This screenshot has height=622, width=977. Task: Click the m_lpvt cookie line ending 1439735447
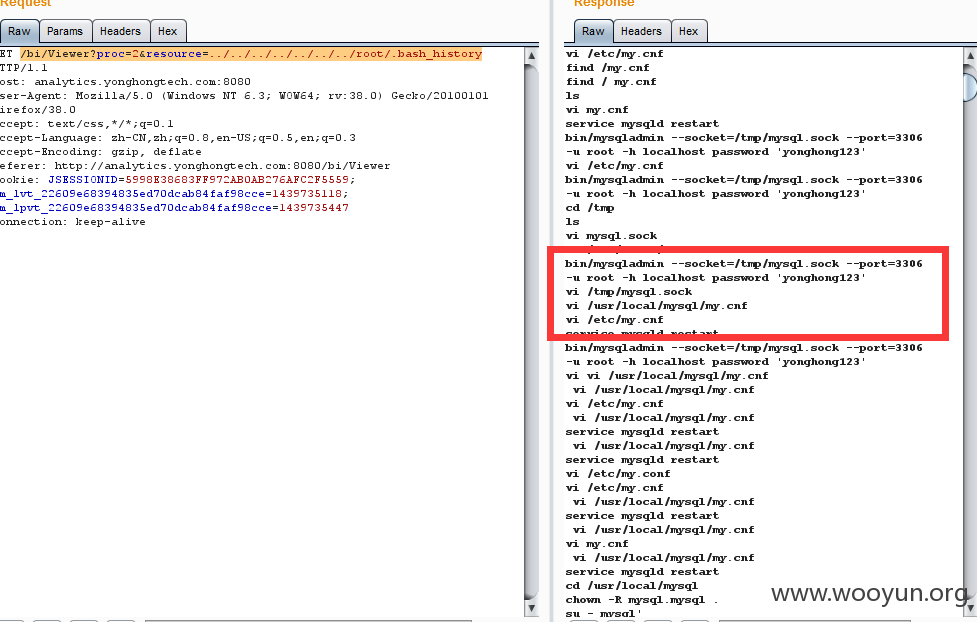point(174,208)
